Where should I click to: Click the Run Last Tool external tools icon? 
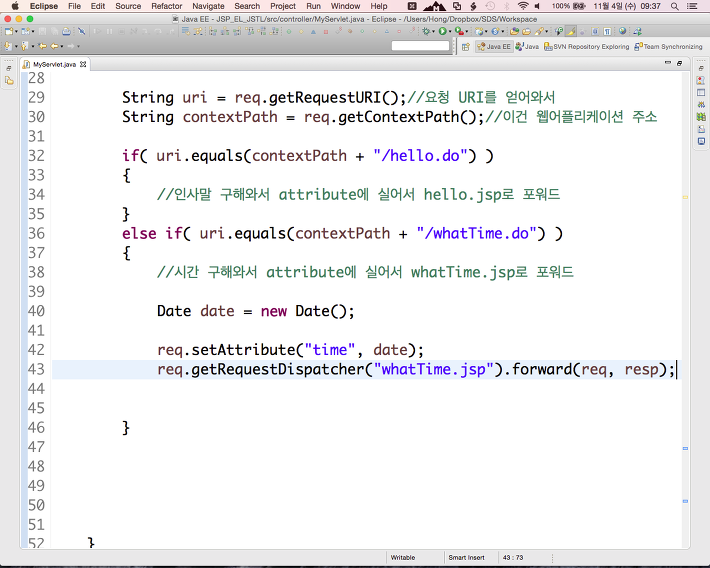(x=459, y=31)
